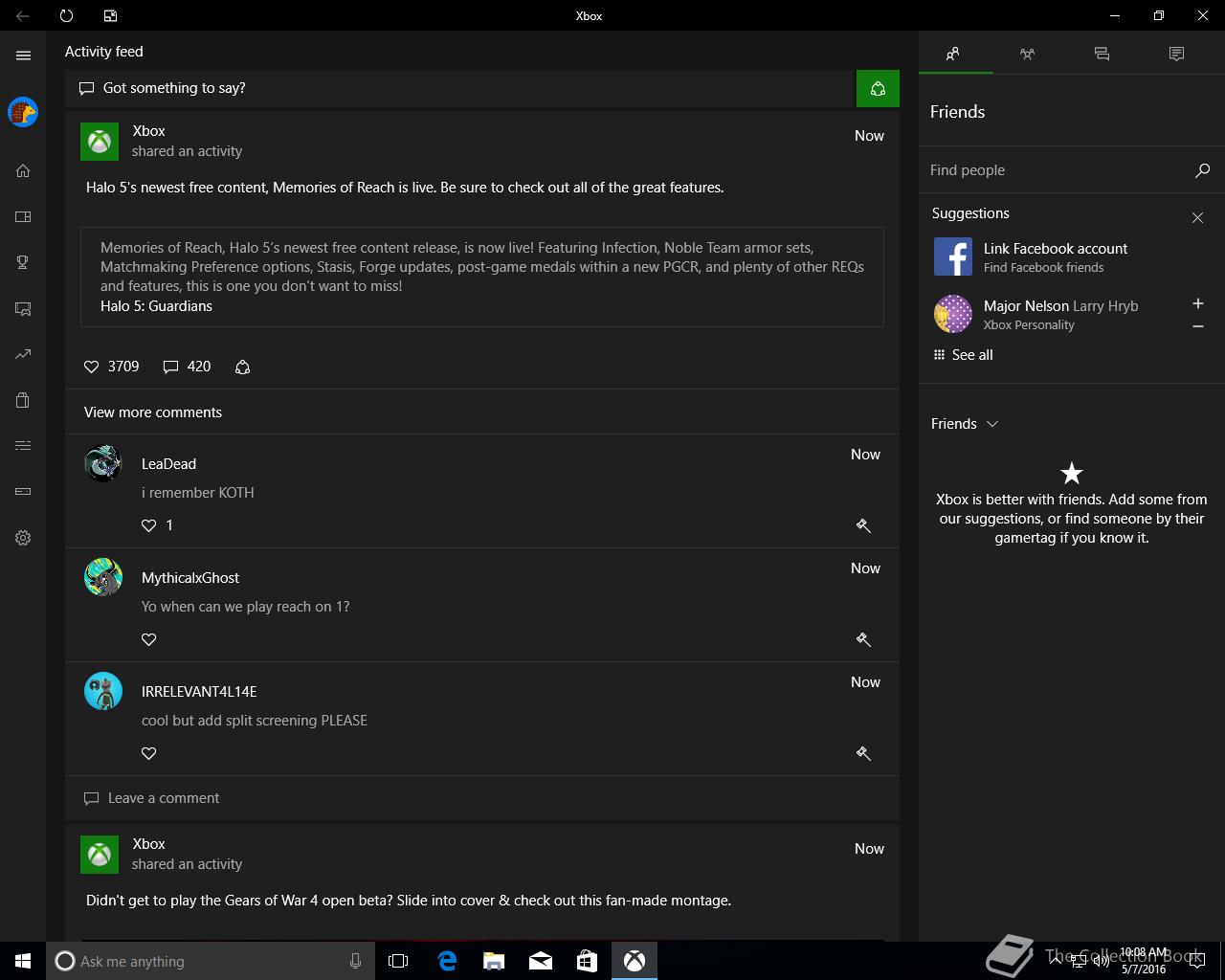The height and width of the screenshot is (980, 1225).
Task: Click the back arrow in title bar
Action: click(x=23, y=15)
